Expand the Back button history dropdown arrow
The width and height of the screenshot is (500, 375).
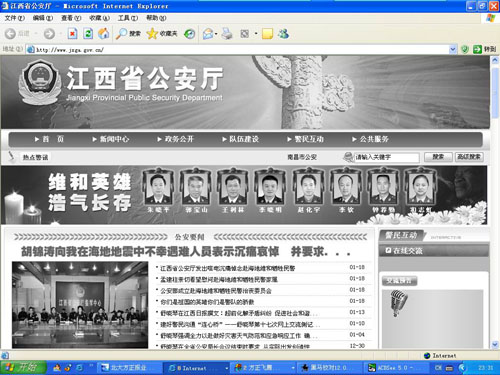click(36, 33)
